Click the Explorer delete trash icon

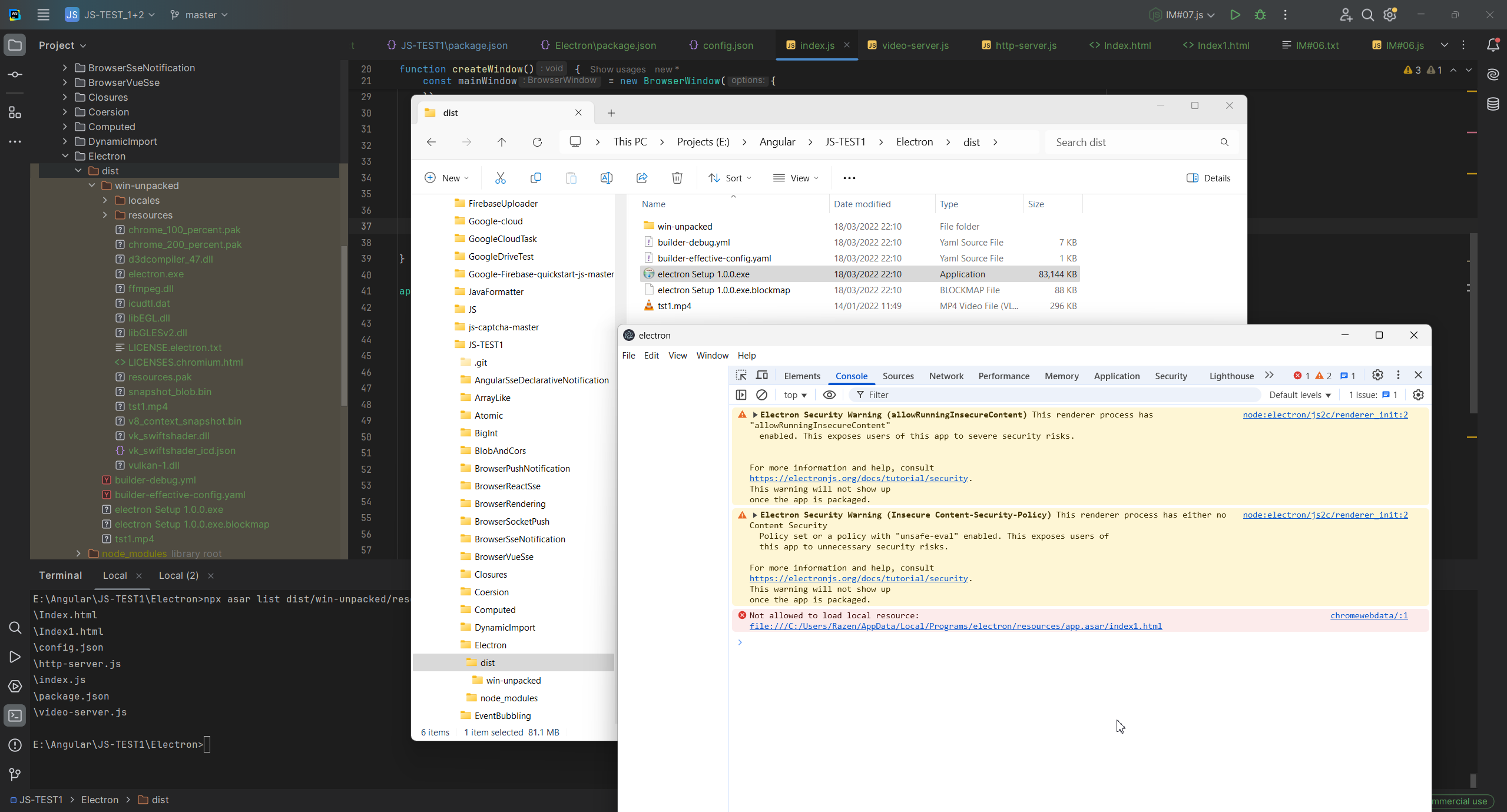(677, 178)
